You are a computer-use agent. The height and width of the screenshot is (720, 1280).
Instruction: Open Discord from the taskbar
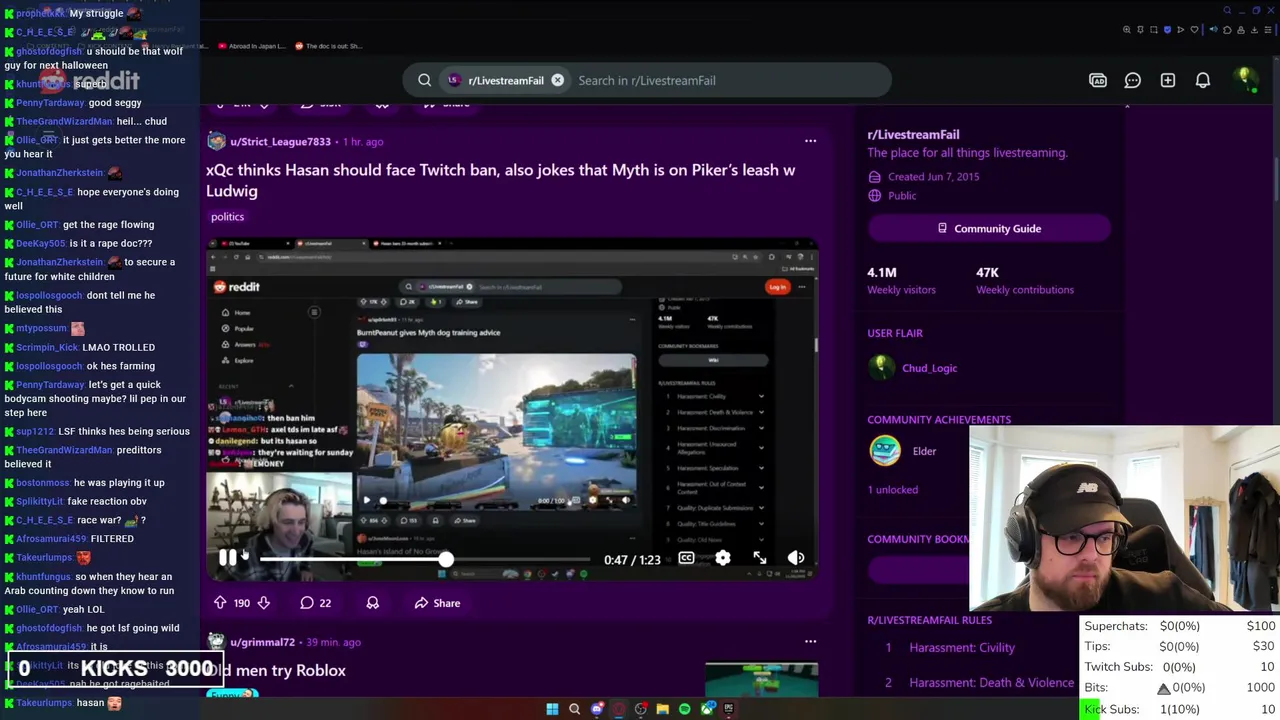(597, 709)
